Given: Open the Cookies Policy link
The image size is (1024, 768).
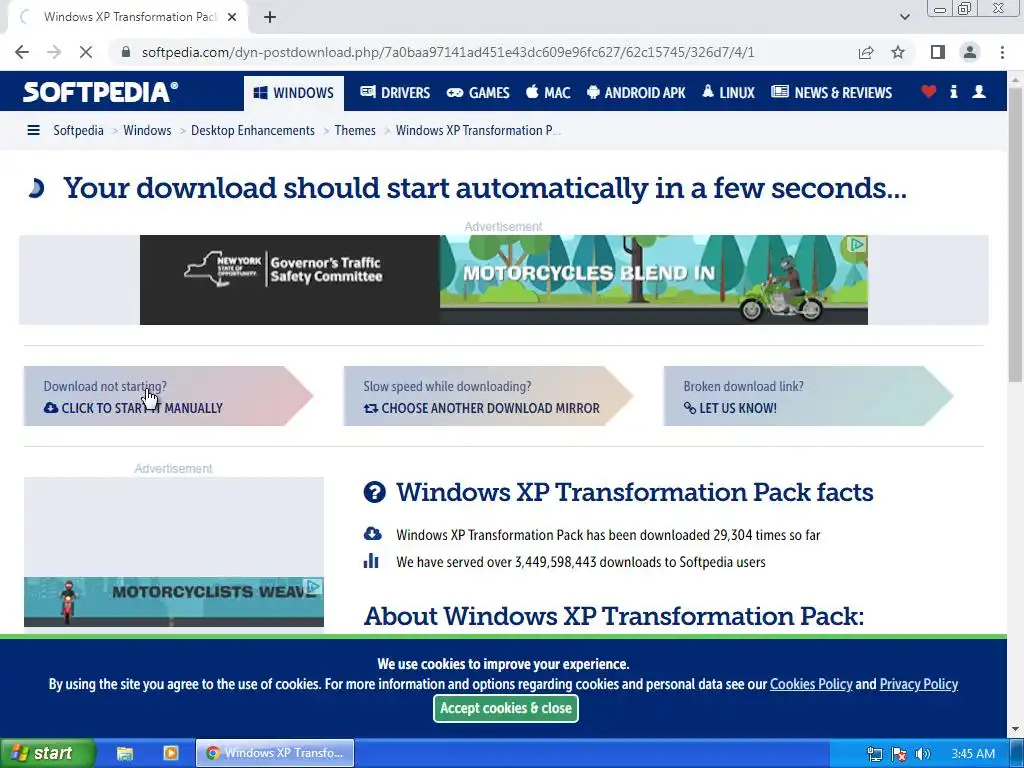Looking at the screenshot, I should tap(811, 684).
